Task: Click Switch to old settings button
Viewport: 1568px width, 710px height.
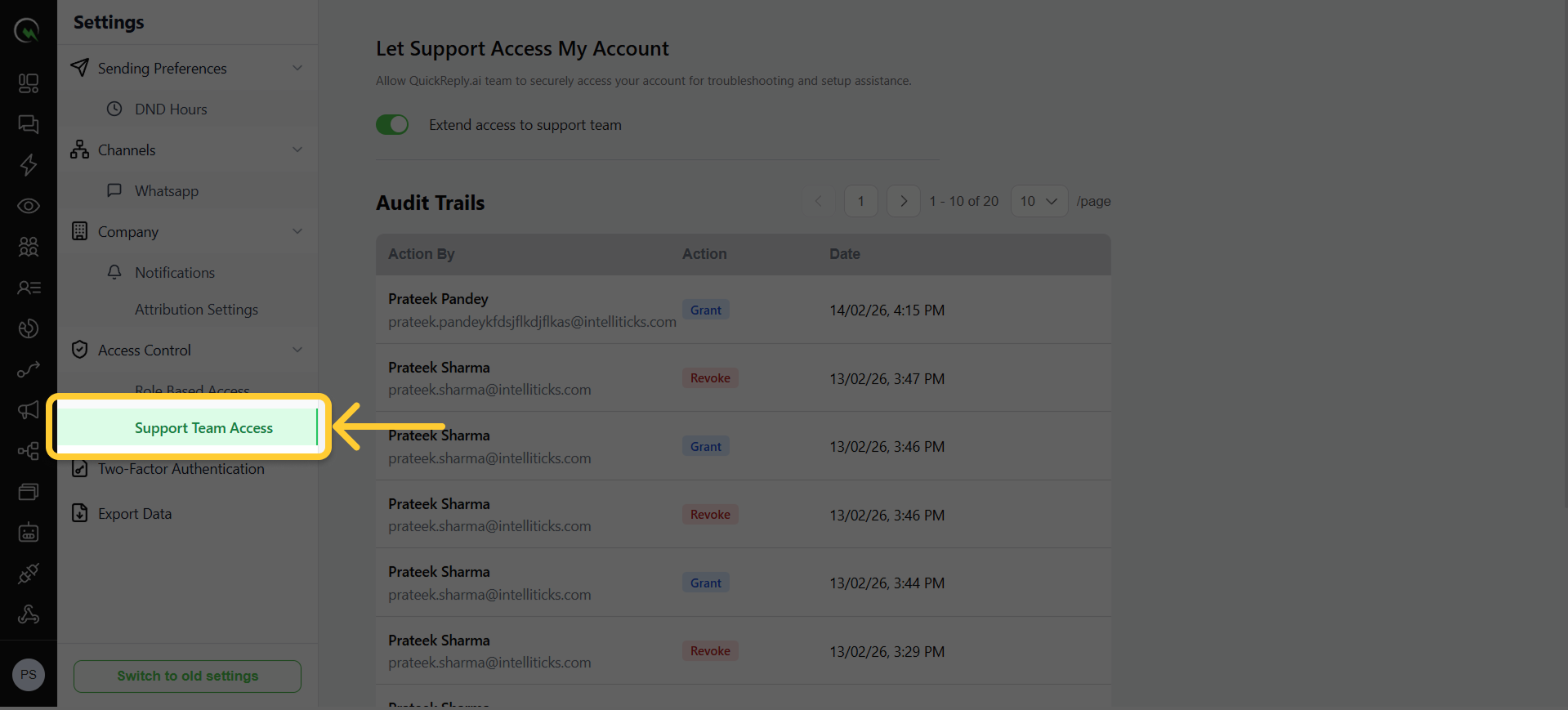Action: [x=187, y=676]
